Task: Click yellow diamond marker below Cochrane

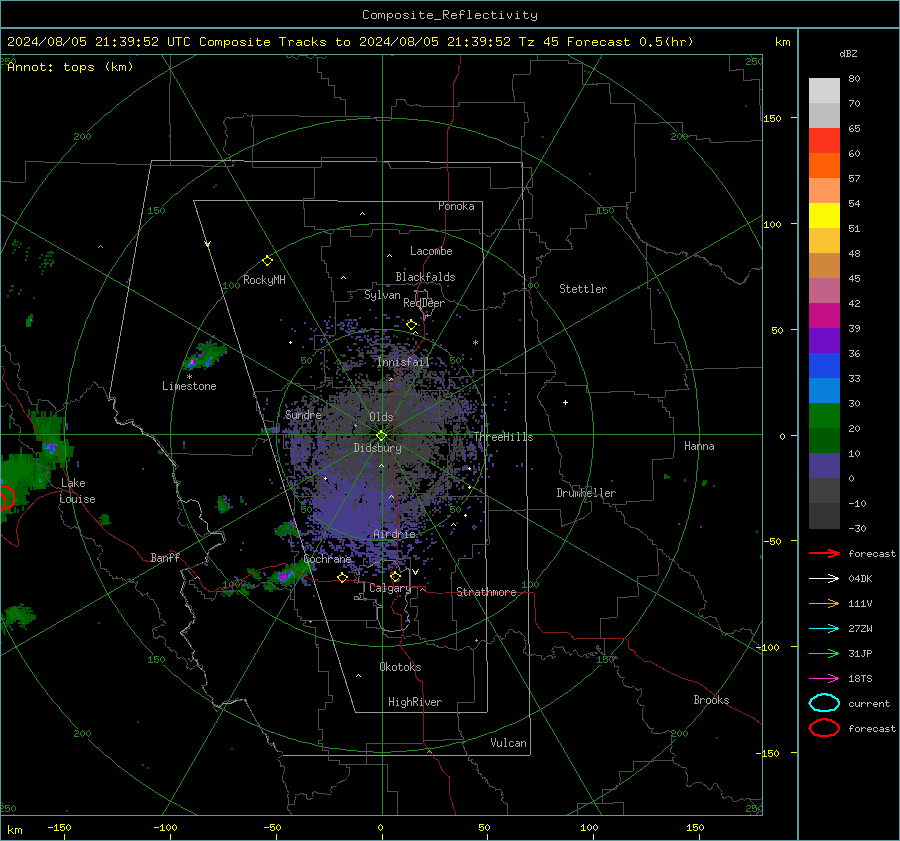Action: coord(343,578)
